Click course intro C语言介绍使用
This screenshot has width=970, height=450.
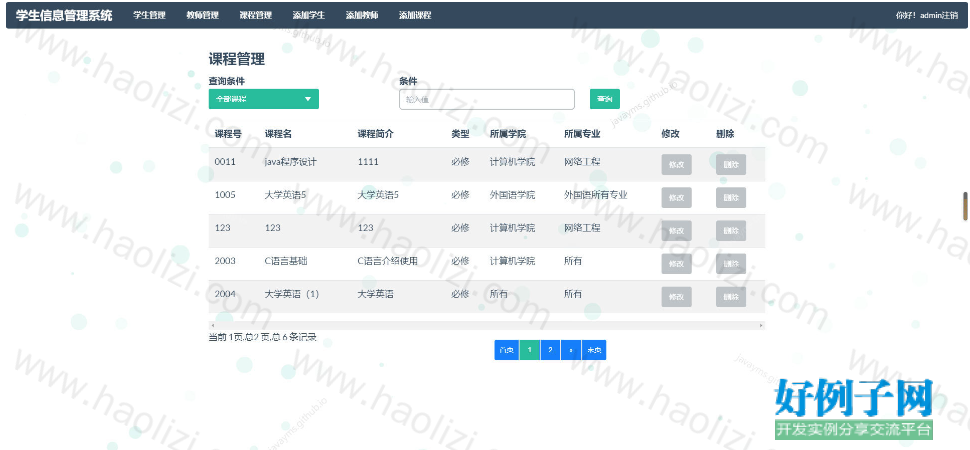click(387, 261)
